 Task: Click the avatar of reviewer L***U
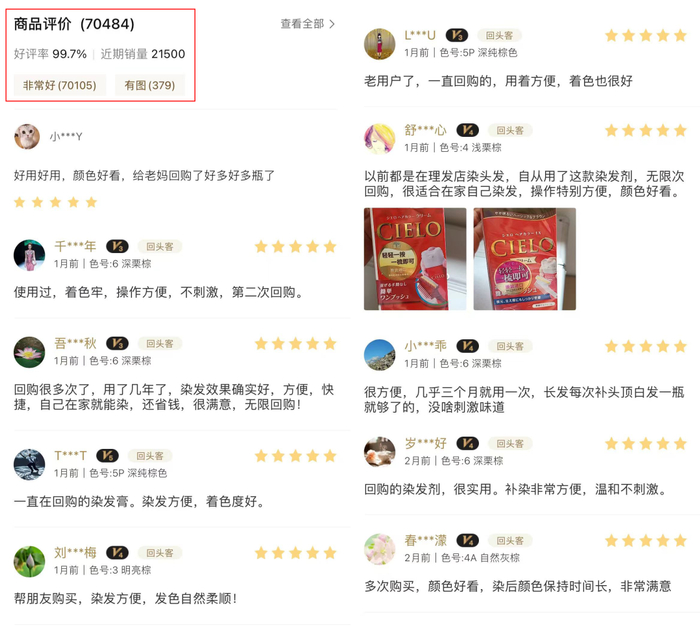[x=380, y=44]
